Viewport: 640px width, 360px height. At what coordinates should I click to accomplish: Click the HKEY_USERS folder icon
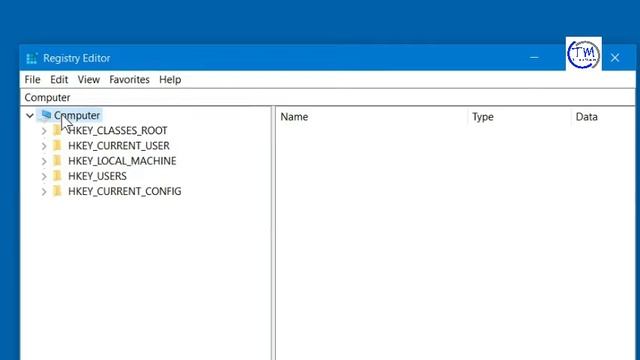click(58, 176)
